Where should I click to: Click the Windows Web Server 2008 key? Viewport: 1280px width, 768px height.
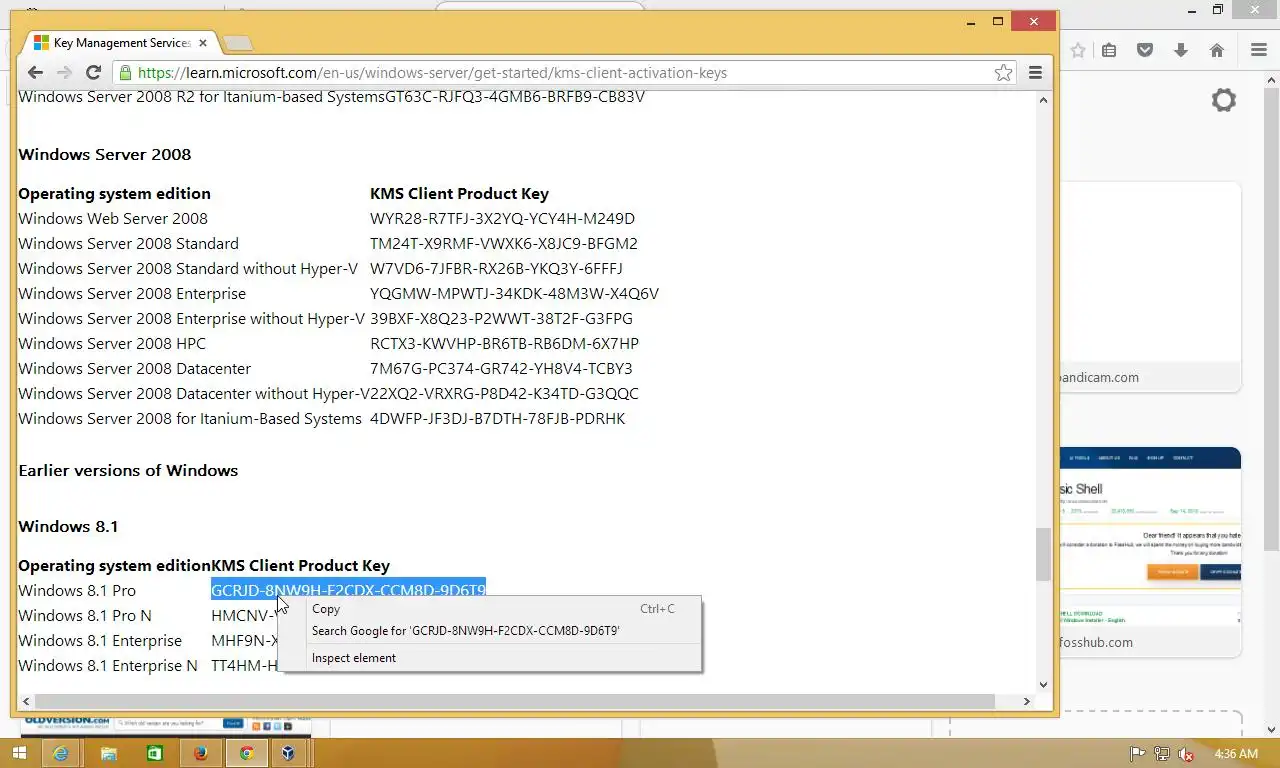[502, 218]
